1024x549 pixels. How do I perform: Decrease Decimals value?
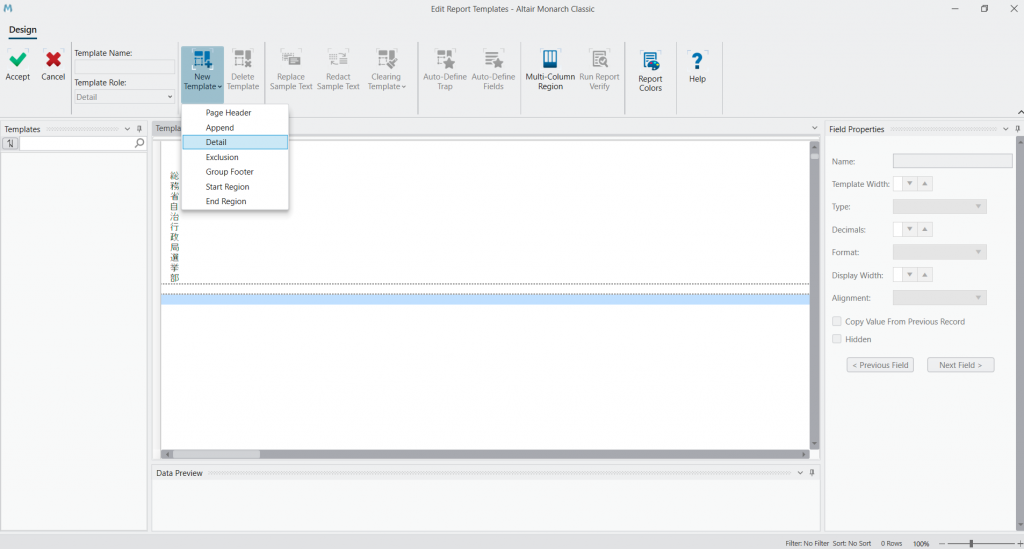909,229
